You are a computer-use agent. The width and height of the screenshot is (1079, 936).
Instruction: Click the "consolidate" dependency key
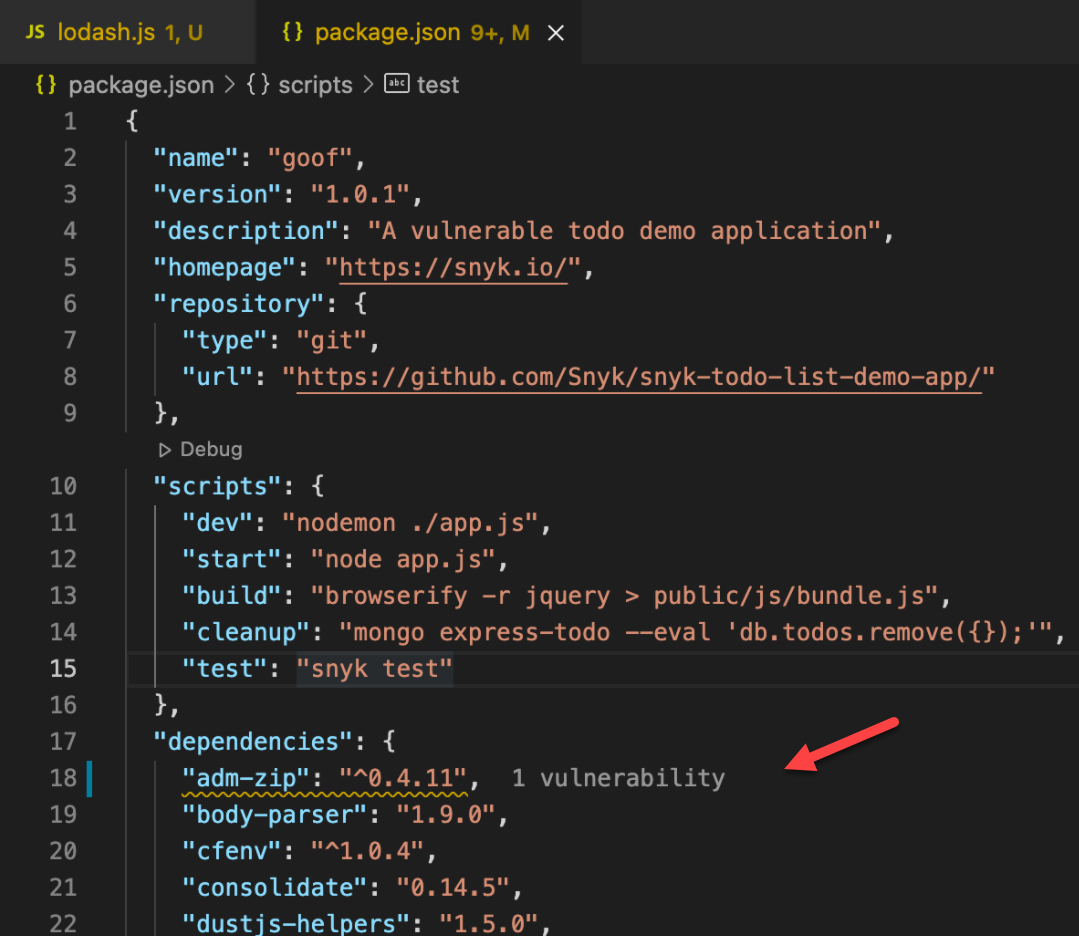point(275,887)
